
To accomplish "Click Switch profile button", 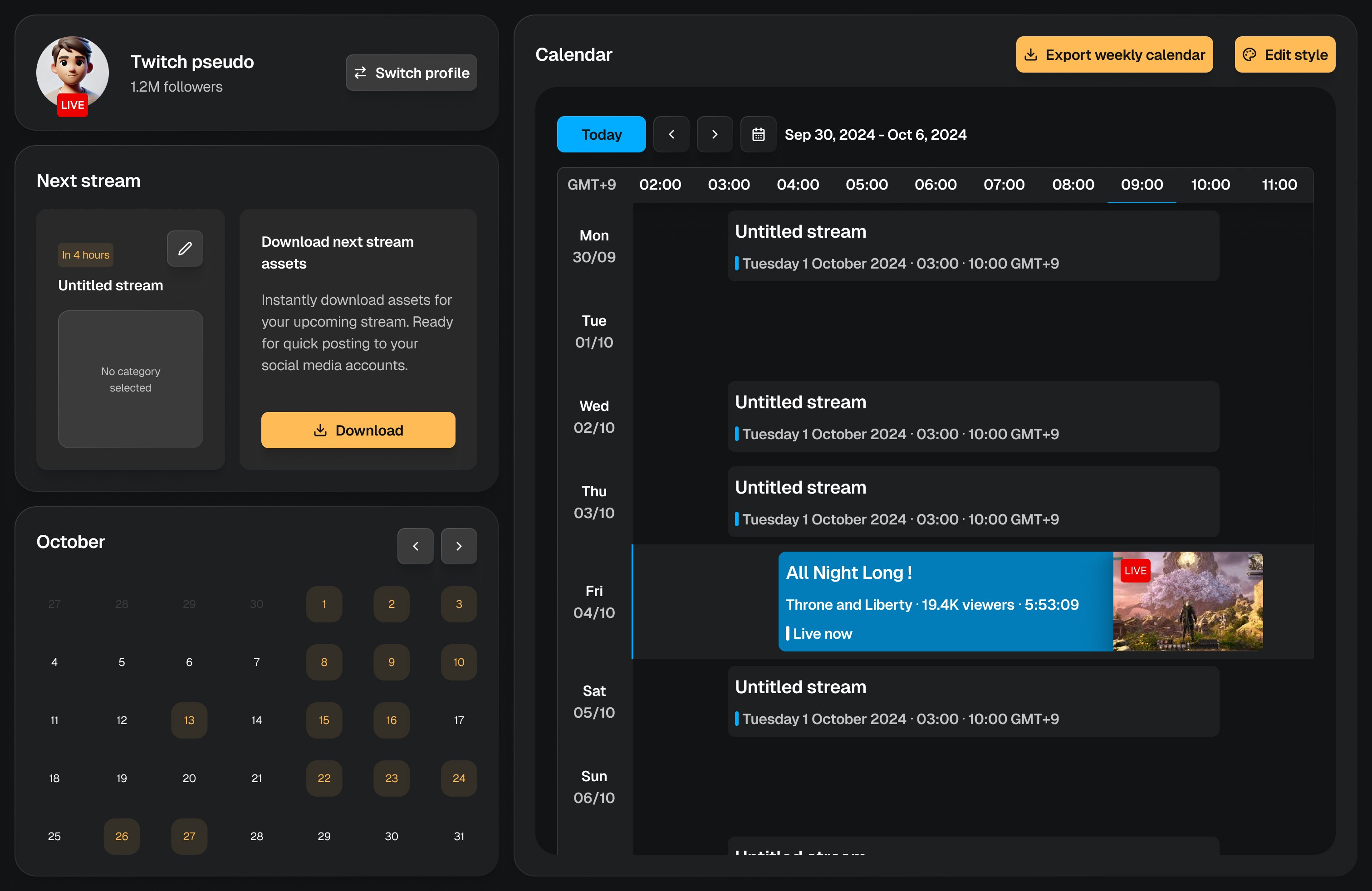I will pos(411,73).
